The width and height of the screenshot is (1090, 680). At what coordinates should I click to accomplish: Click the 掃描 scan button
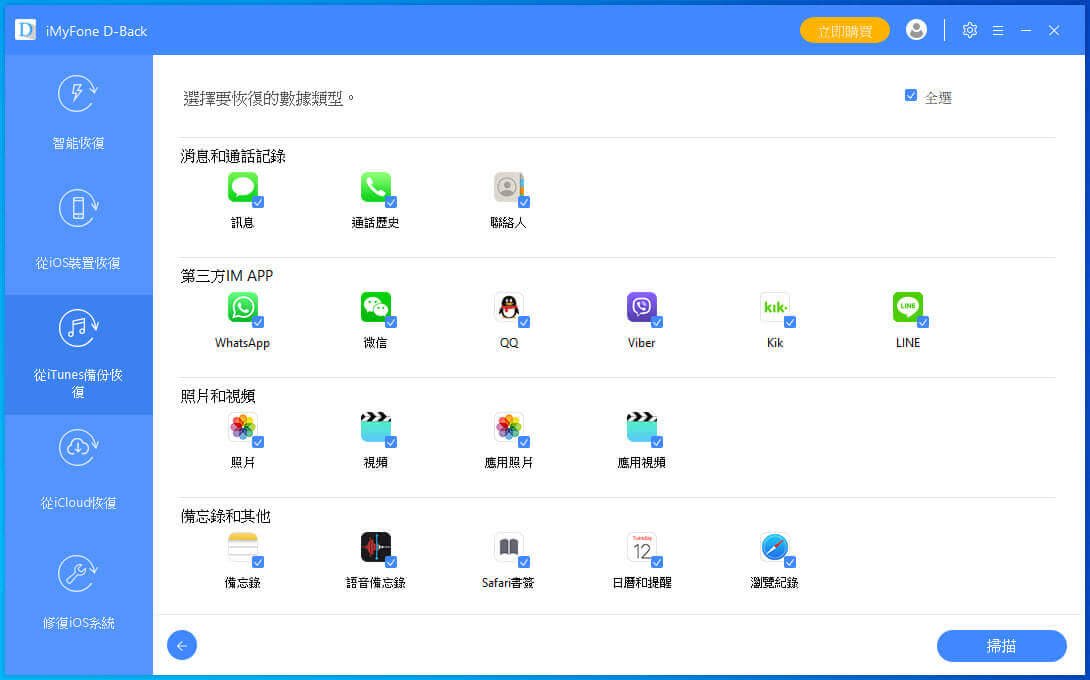coord(1001,646)
